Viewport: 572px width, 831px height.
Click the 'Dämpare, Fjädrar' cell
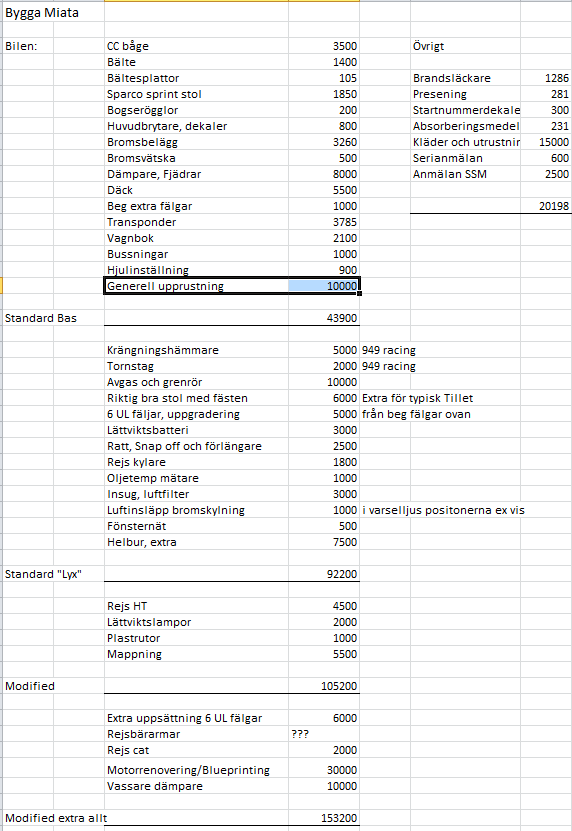[196, 174]
